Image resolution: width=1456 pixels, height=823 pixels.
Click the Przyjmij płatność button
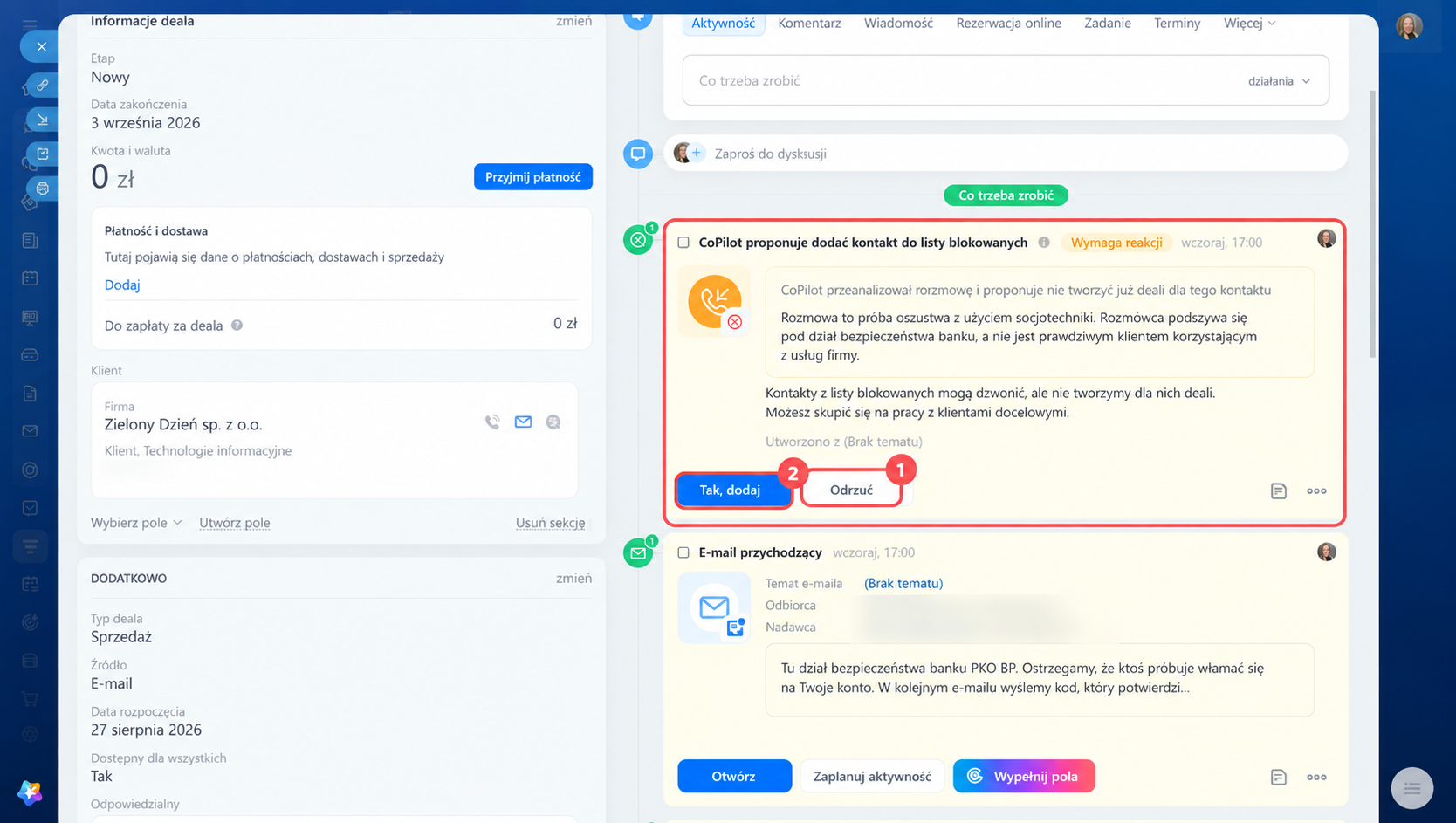click(x=533, y=176)
